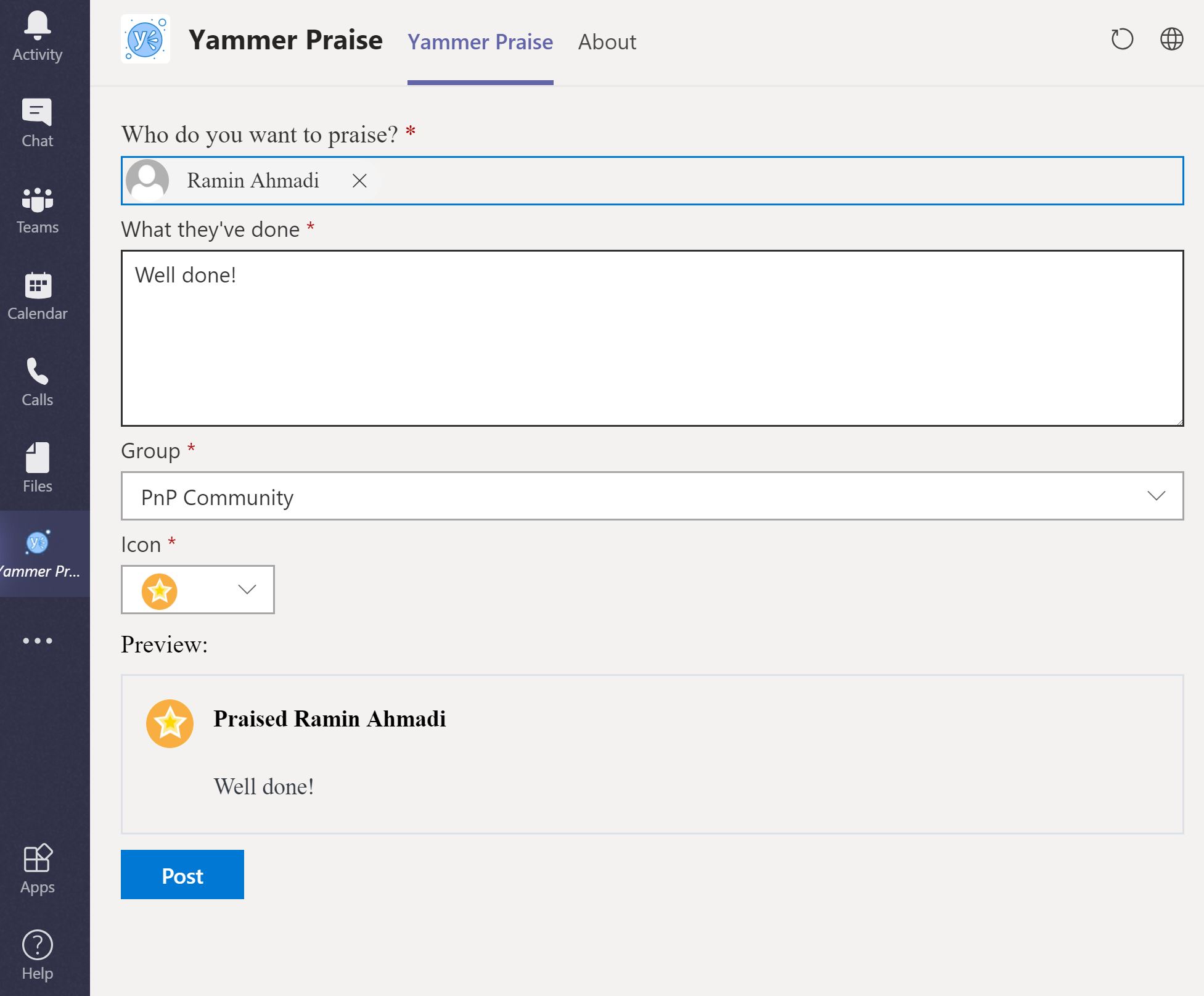Open Chat in the sidebar

coord(37,123)
